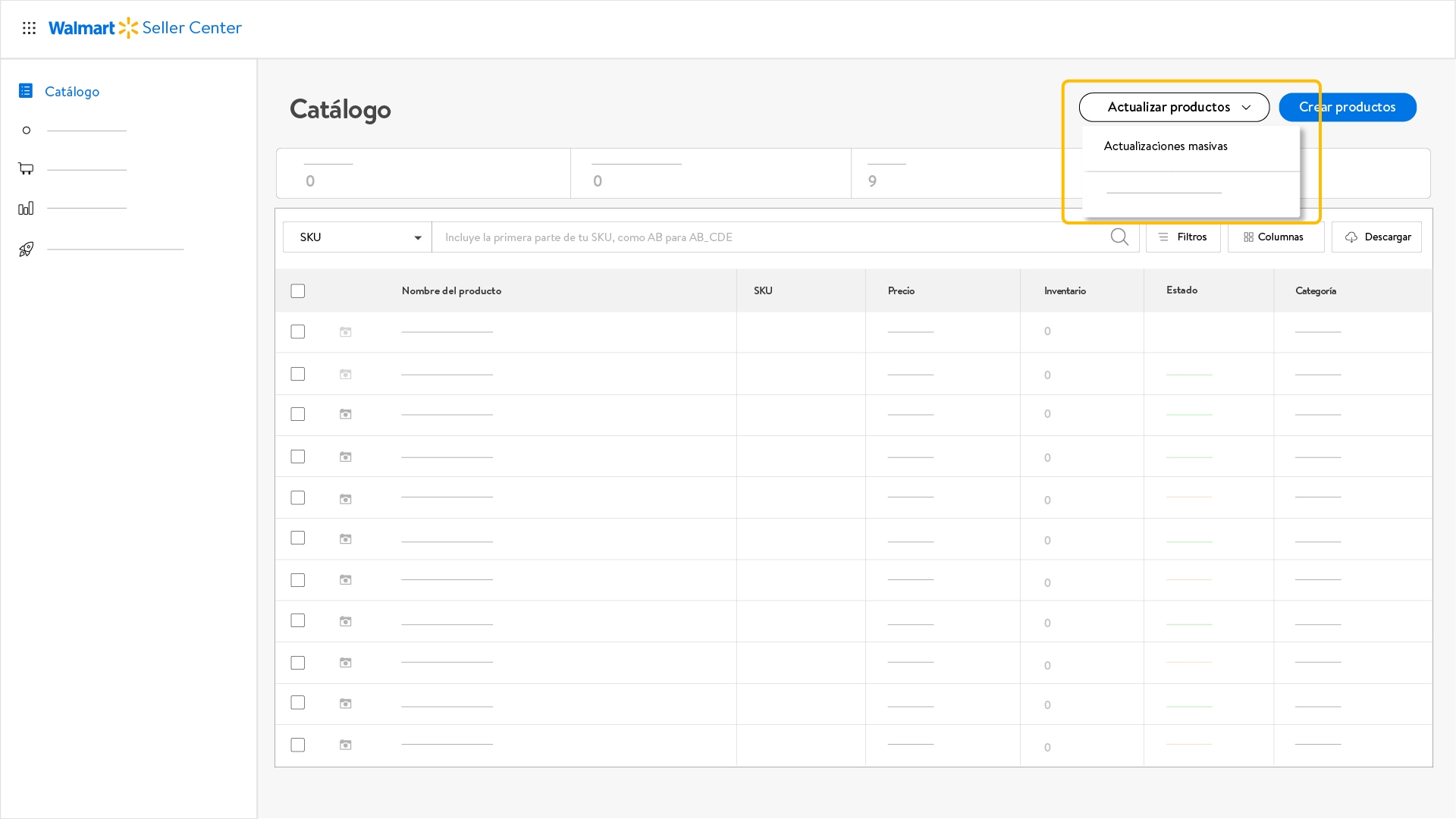1456x819 pixels.
Task: Click the Walmart spark logo
Action: pos(128,28)
